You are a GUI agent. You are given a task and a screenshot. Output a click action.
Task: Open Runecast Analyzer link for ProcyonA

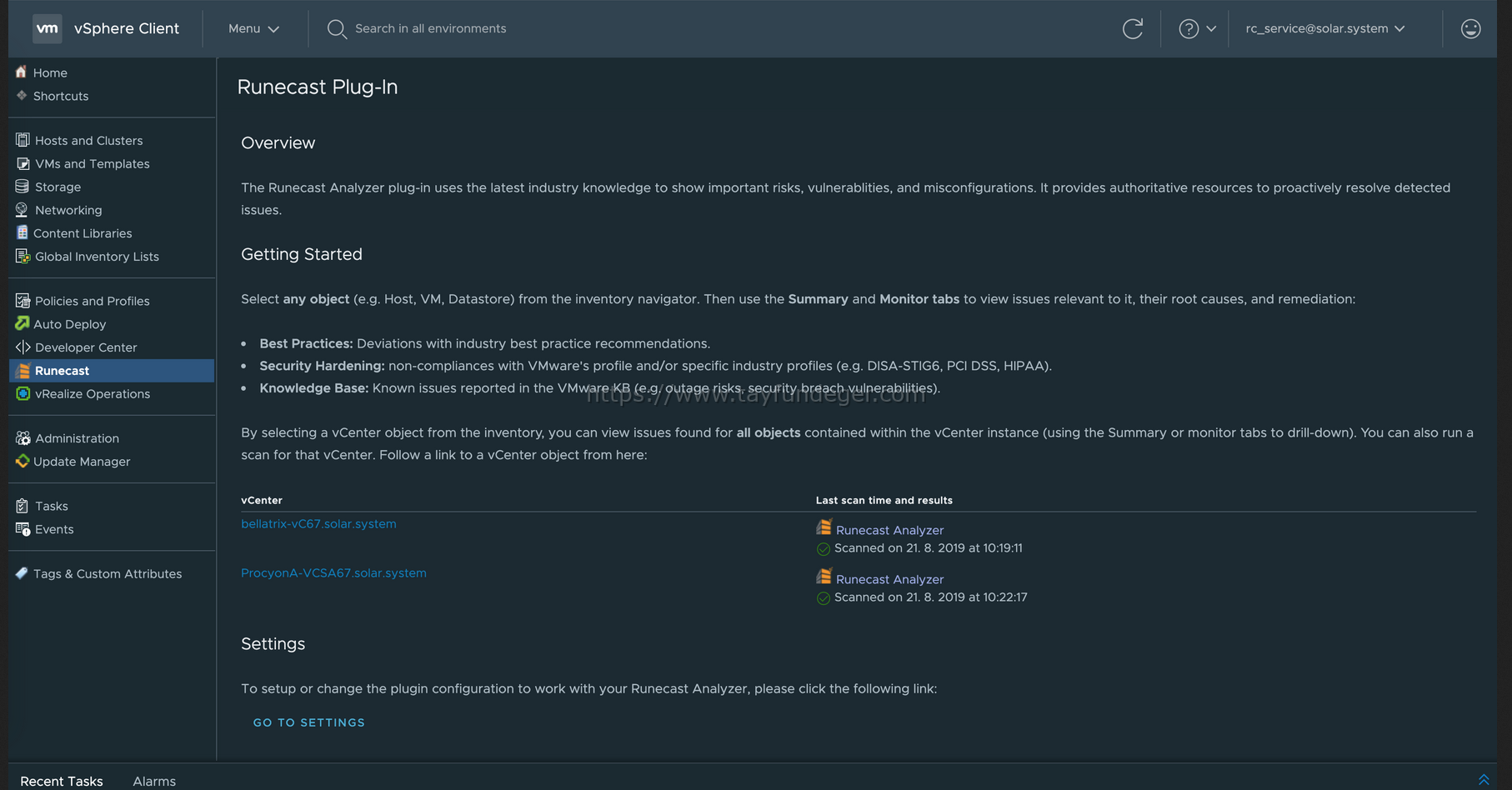889,579
